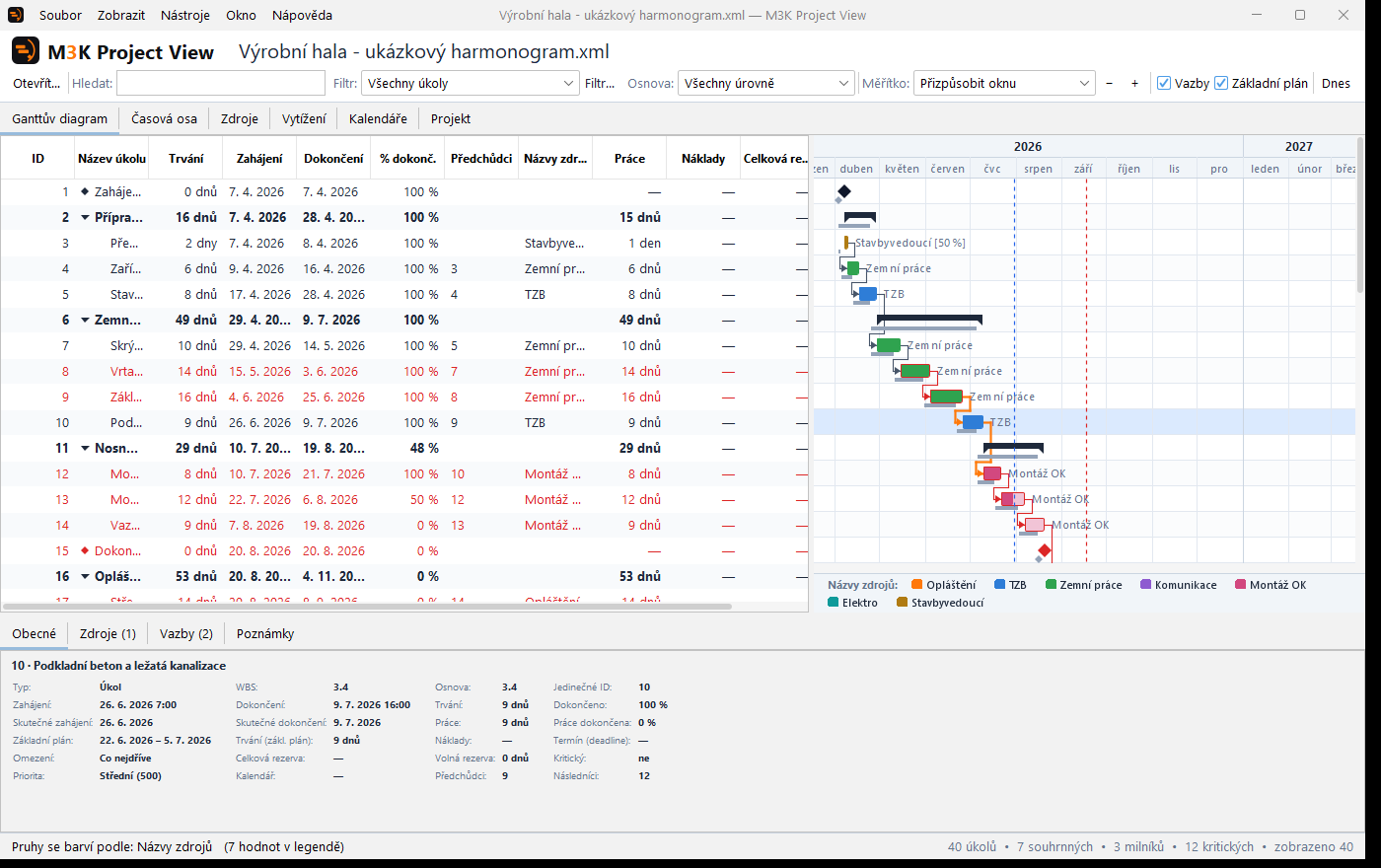Image resolution: width=1381 pixels, height=868 pixels.
Task: Switch to the Zdroje view tab
Action: 240,118
